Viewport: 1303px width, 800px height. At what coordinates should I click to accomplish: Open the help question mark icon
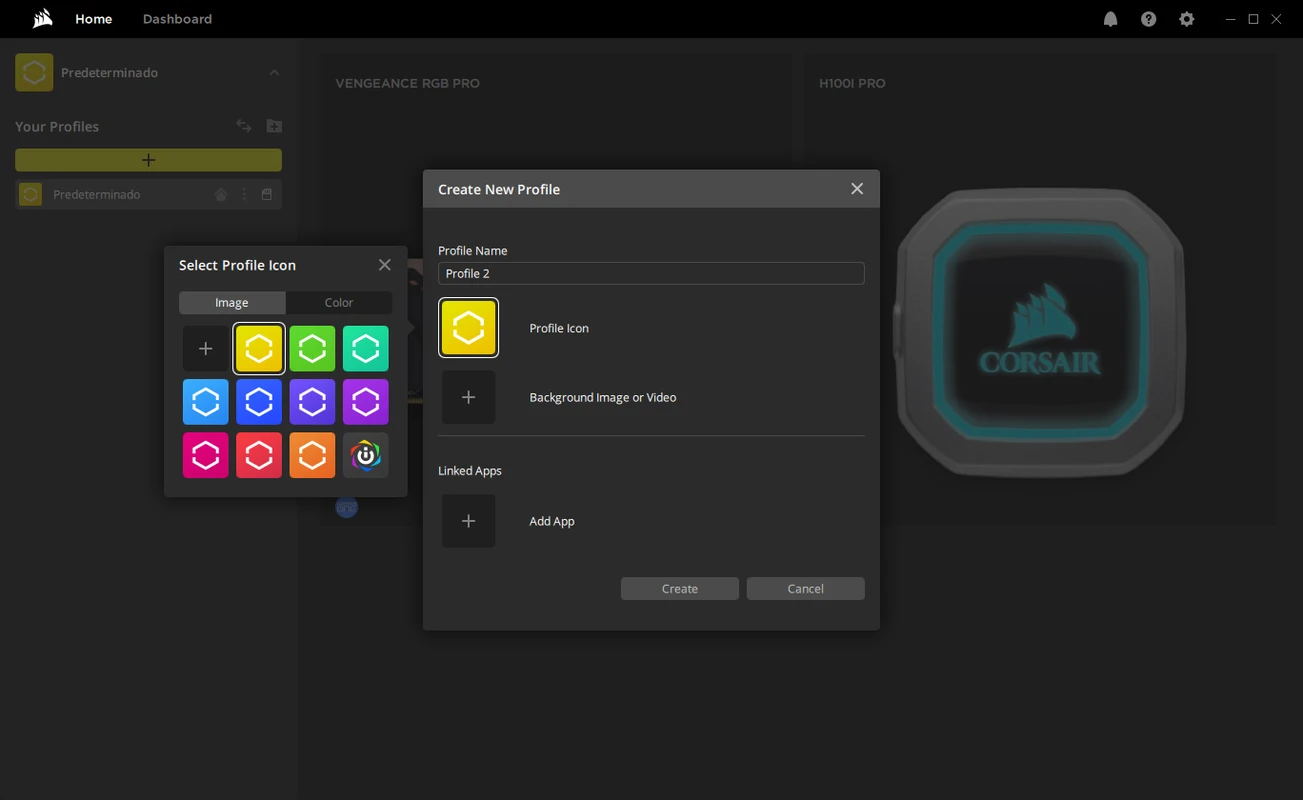1148,18
